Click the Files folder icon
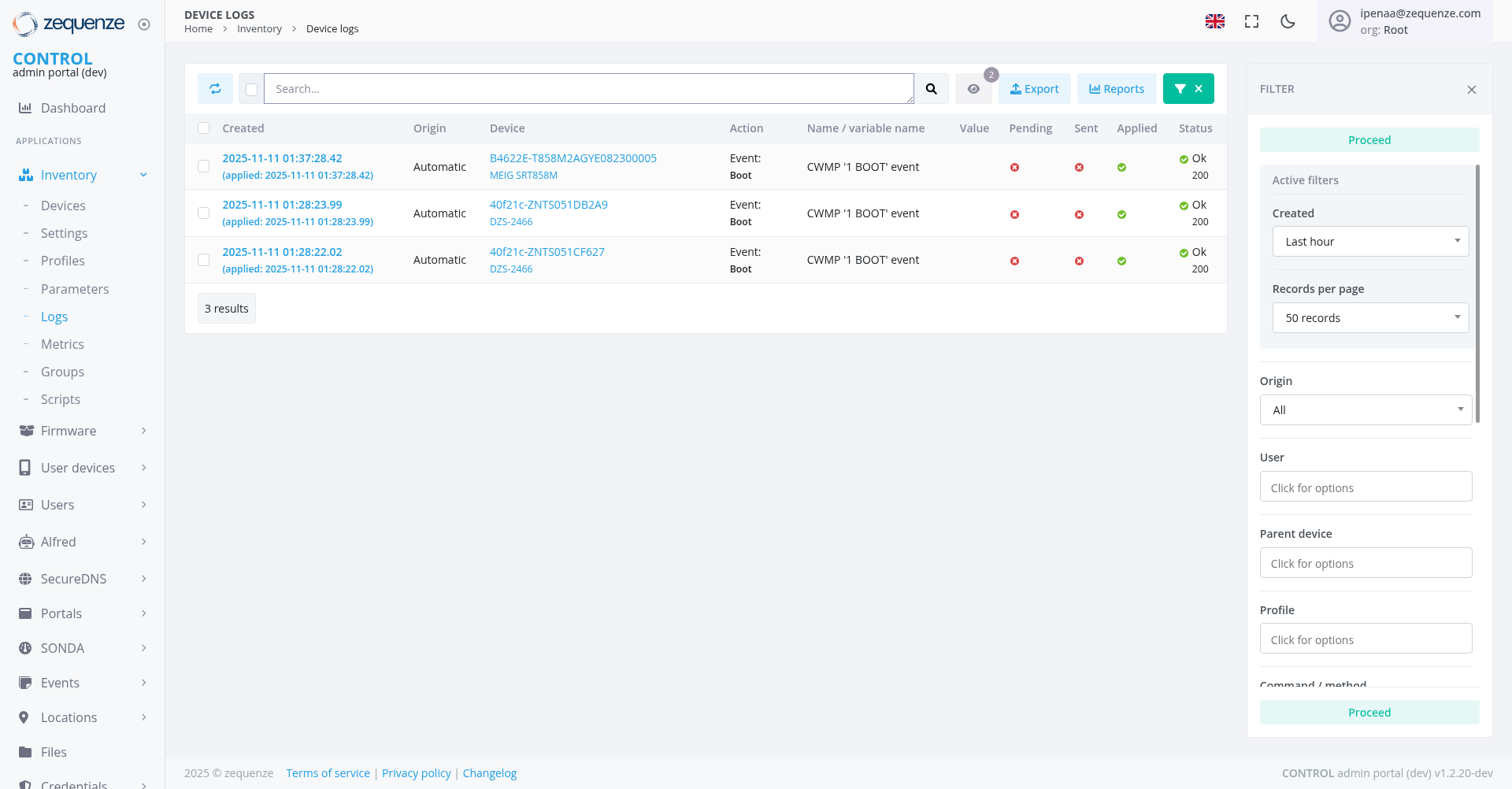Viewport: 1512px width, 789px height. pos(25,752)
